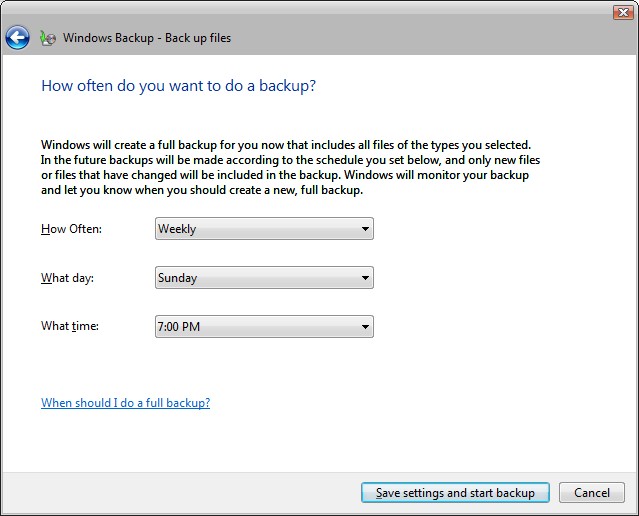Viewport: 639px width, 516px height.
Task: Go back using the blue arrow button
Action: pyautogui.click(x=17, y=38)
